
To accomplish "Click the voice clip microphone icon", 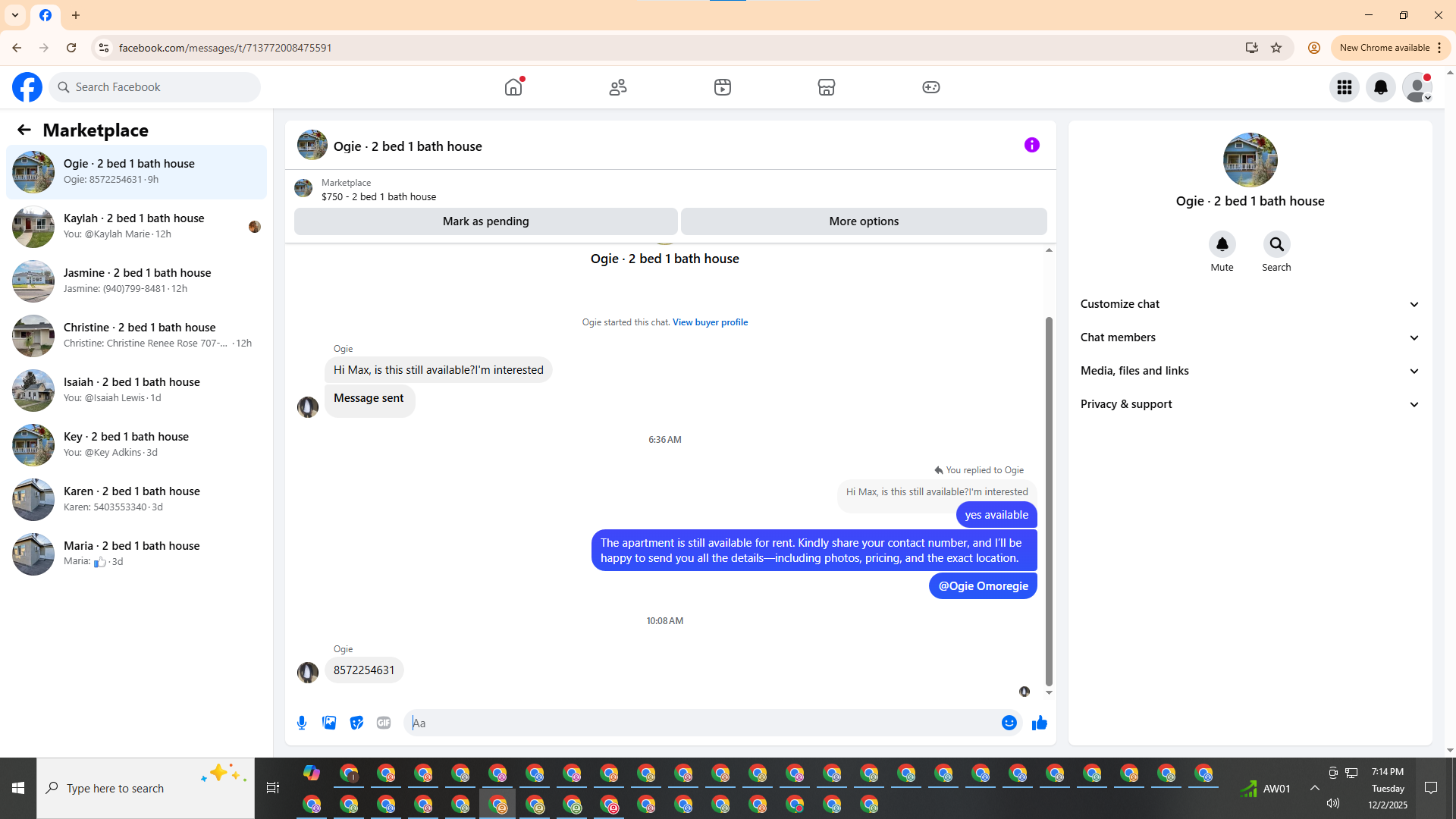I will (x=302, y=723).
